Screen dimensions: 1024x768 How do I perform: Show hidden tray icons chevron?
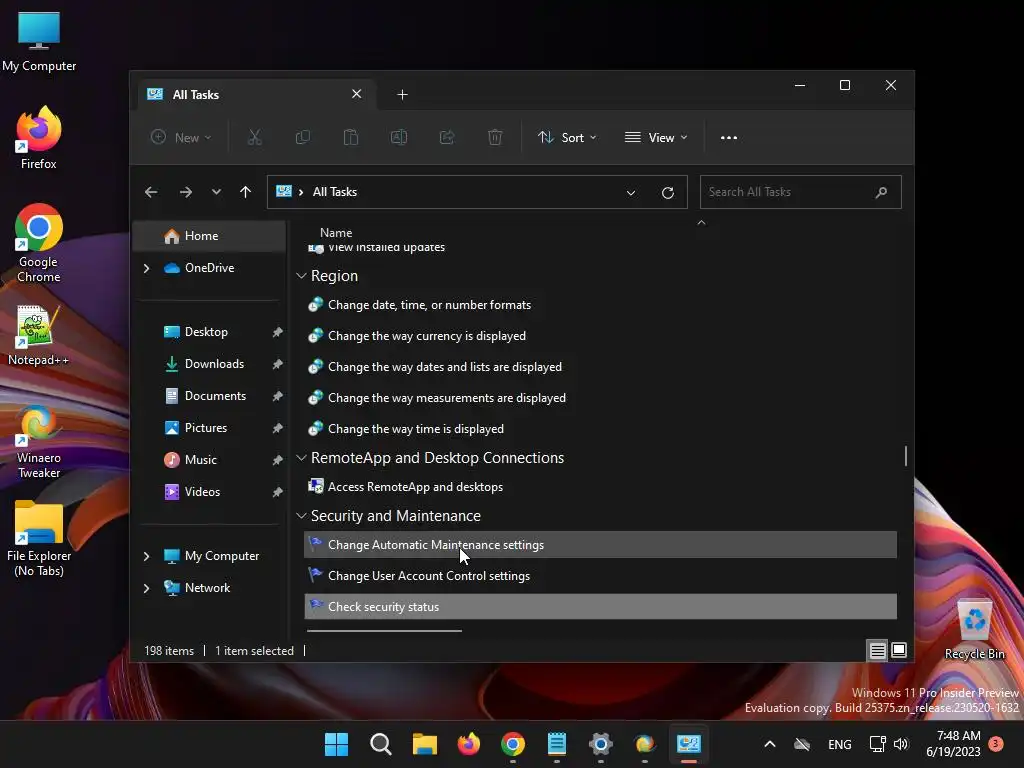tap(770, 744)
